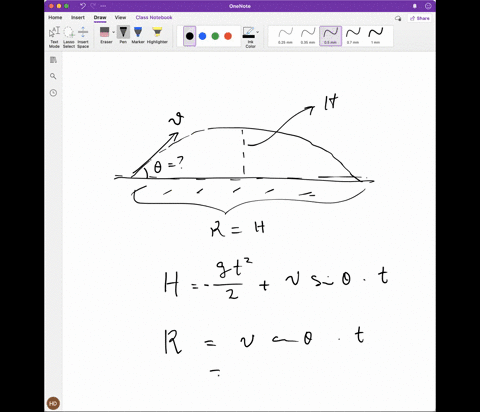Open the Class Notebook tab
The height and width of the screenshot is (412, 480).
tap(154, 17)
